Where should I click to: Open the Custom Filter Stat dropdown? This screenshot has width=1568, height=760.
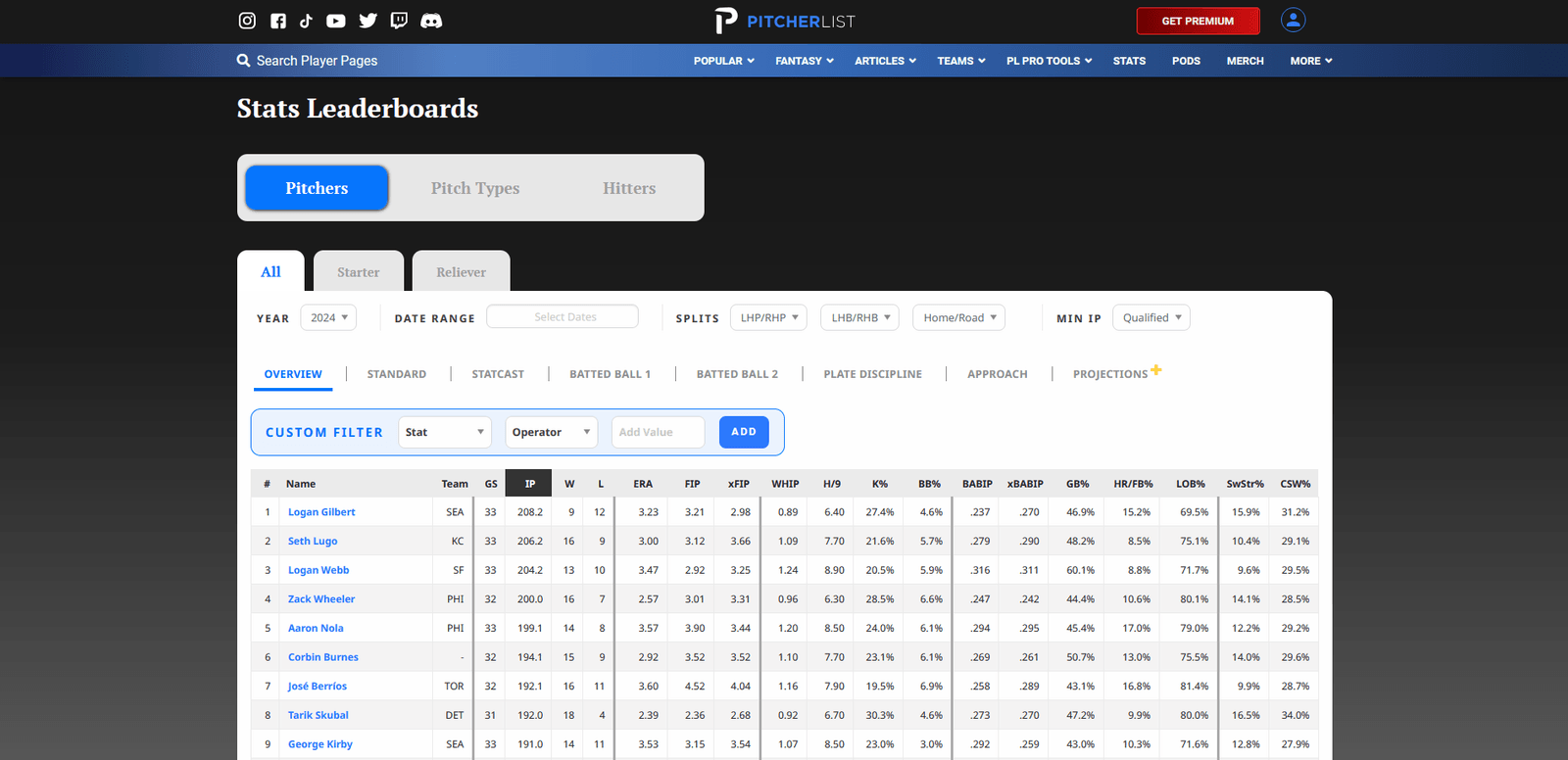(445, 432)
